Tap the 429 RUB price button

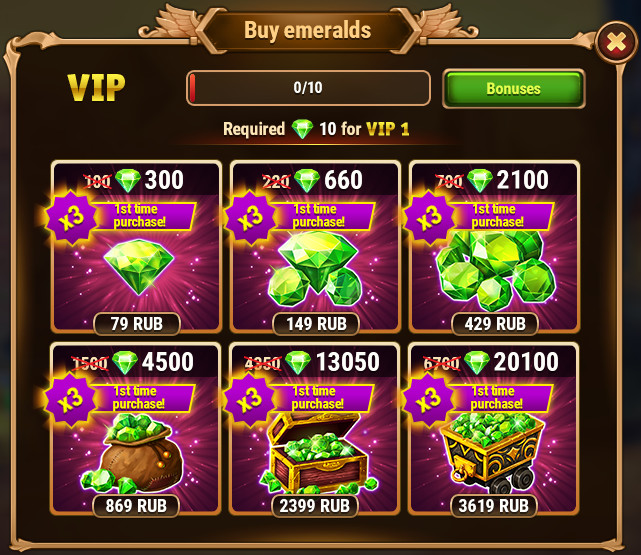(x=495, y=324)
